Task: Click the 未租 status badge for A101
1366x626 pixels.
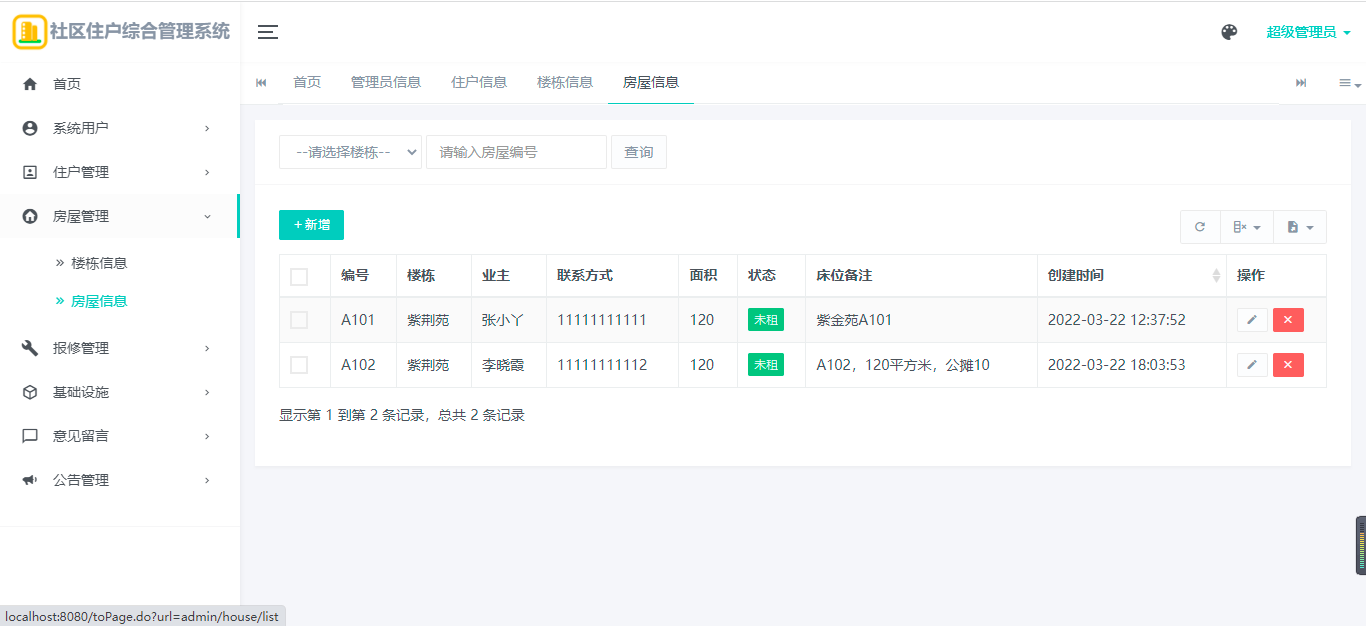Action: (766, 320)
